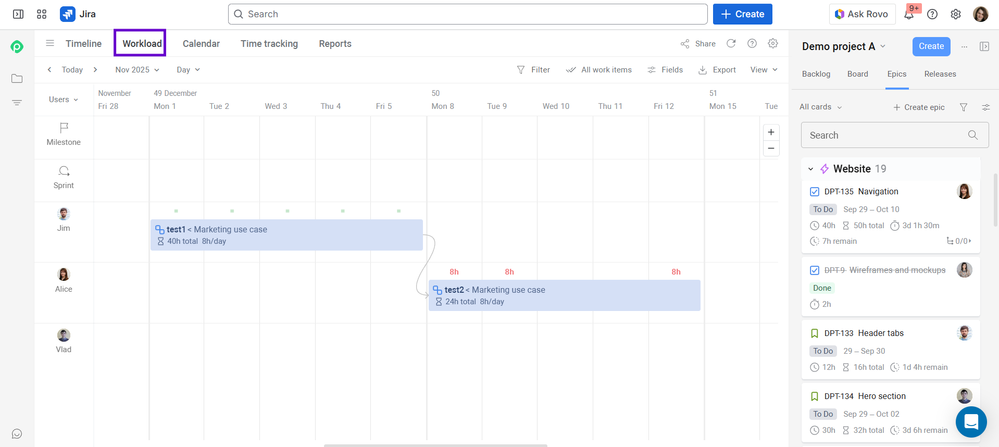
Task: Open notifications bell icon
Action: coord(909,14)
